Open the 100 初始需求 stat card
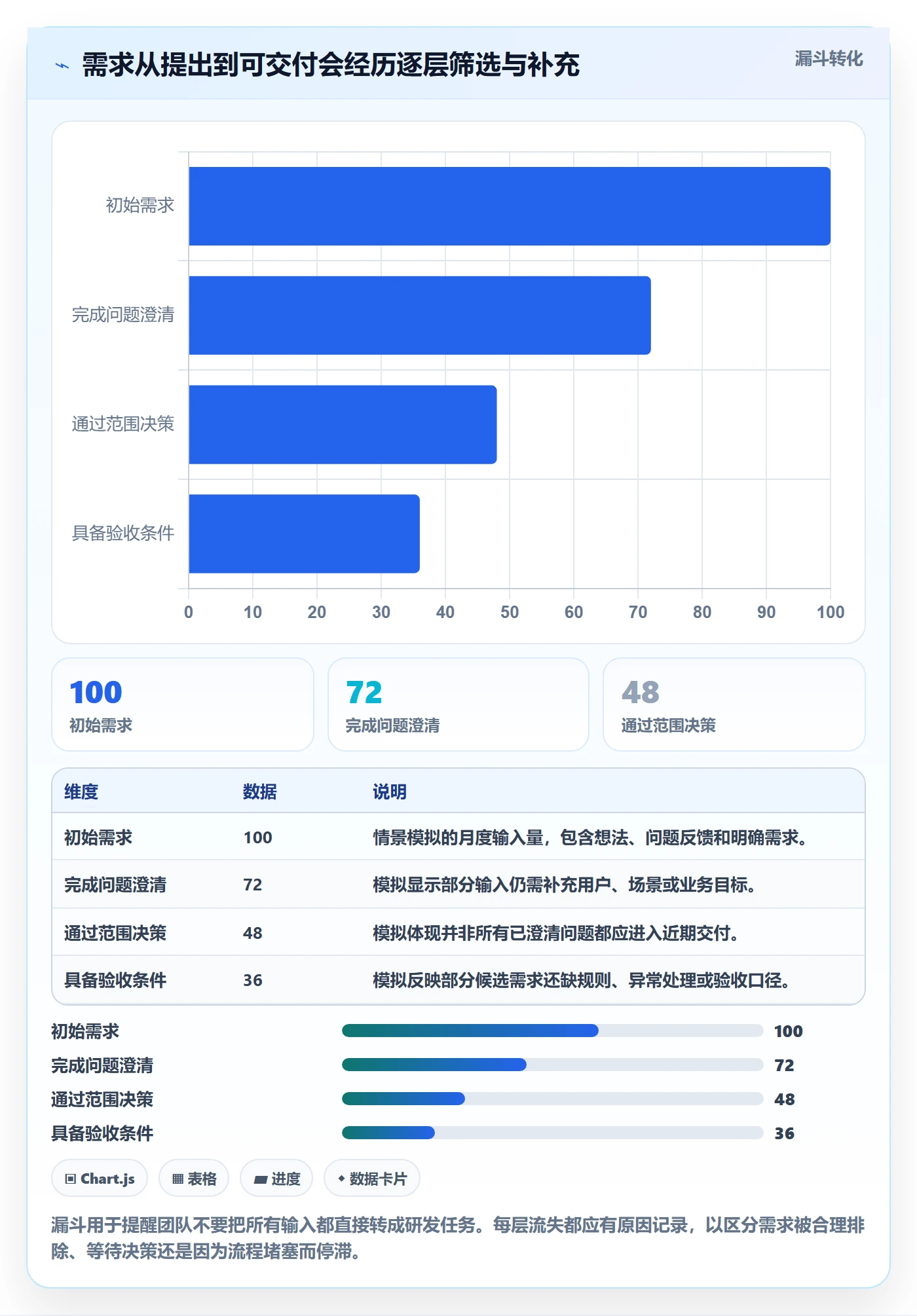The width and height of the screenshot is (917, 1316). (183, 704)
